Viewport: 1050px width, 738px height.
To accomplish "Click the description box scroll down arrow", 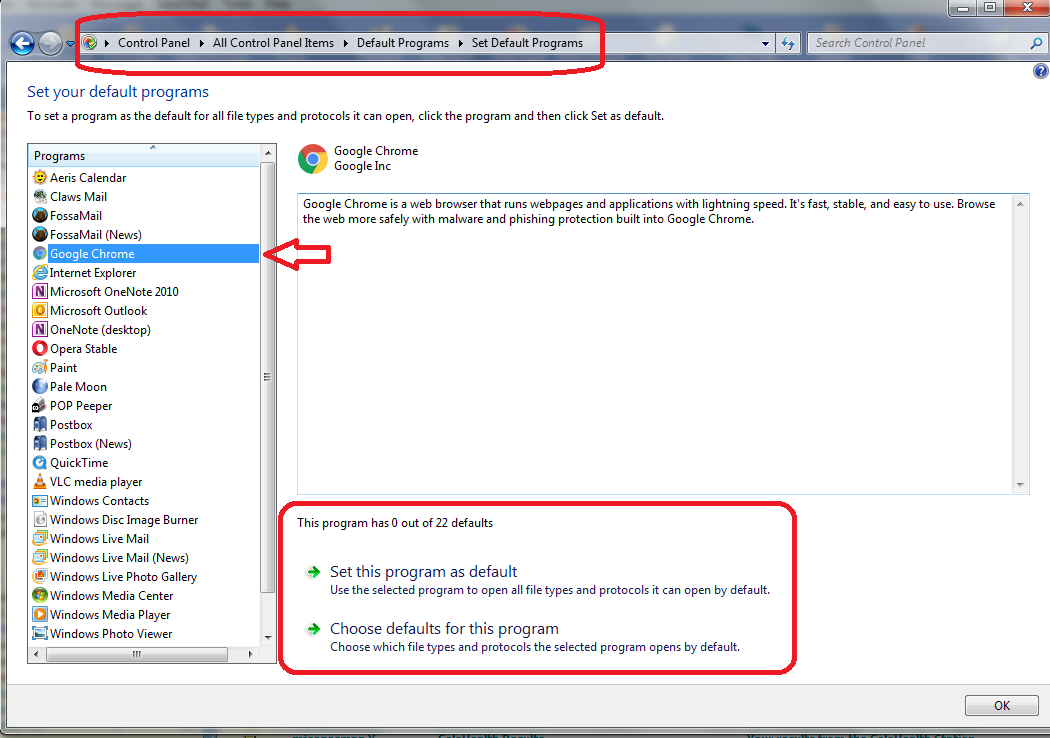I will coord(1020,484).
